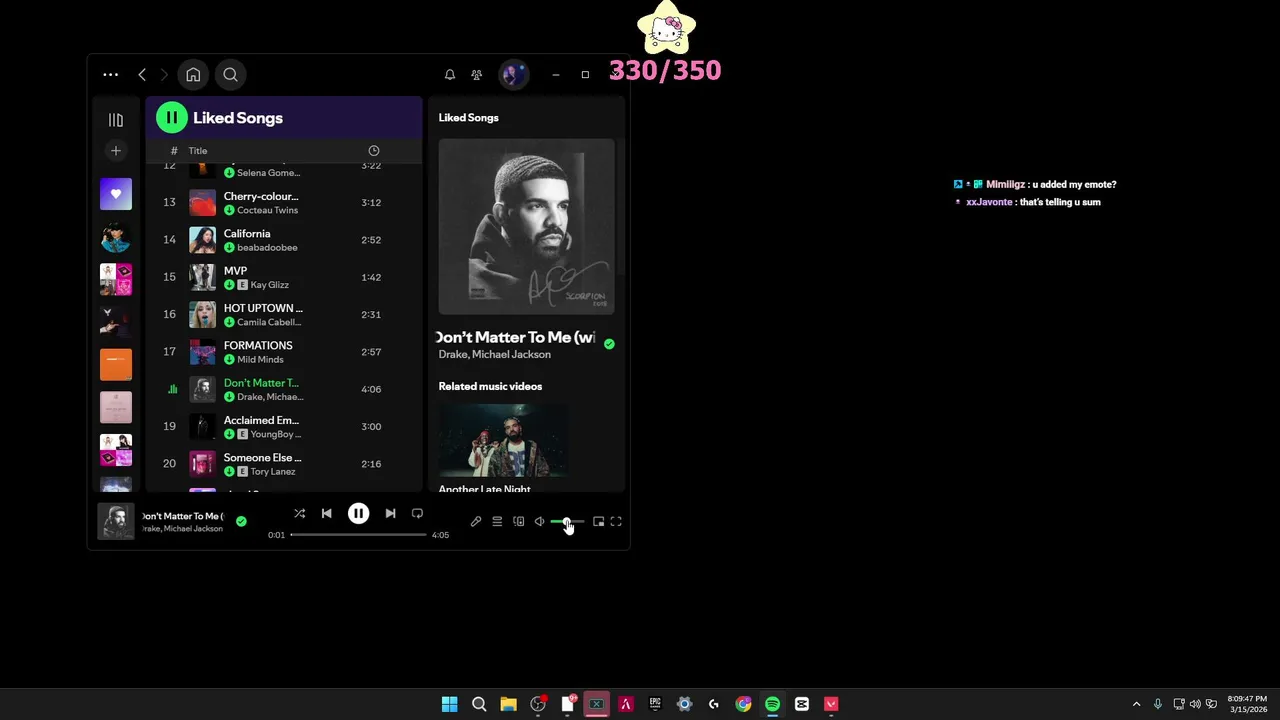This screenshot has width=1280, height=720.
Task: Open the taskbar clock and date
Action: coord(1247,704)
